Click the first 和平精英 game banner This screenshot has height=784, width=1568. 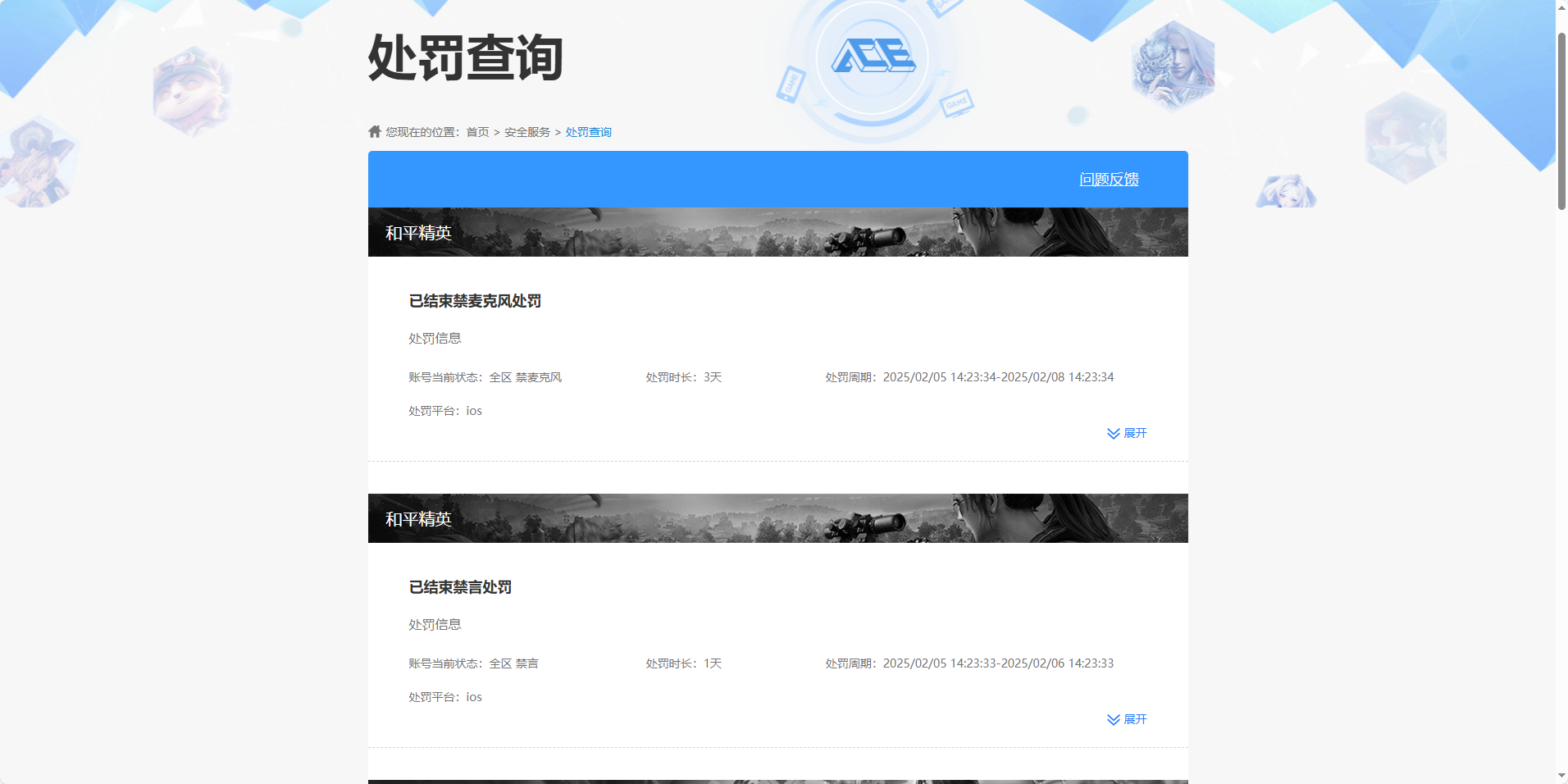pyautogui.click(x=777, y=231)
